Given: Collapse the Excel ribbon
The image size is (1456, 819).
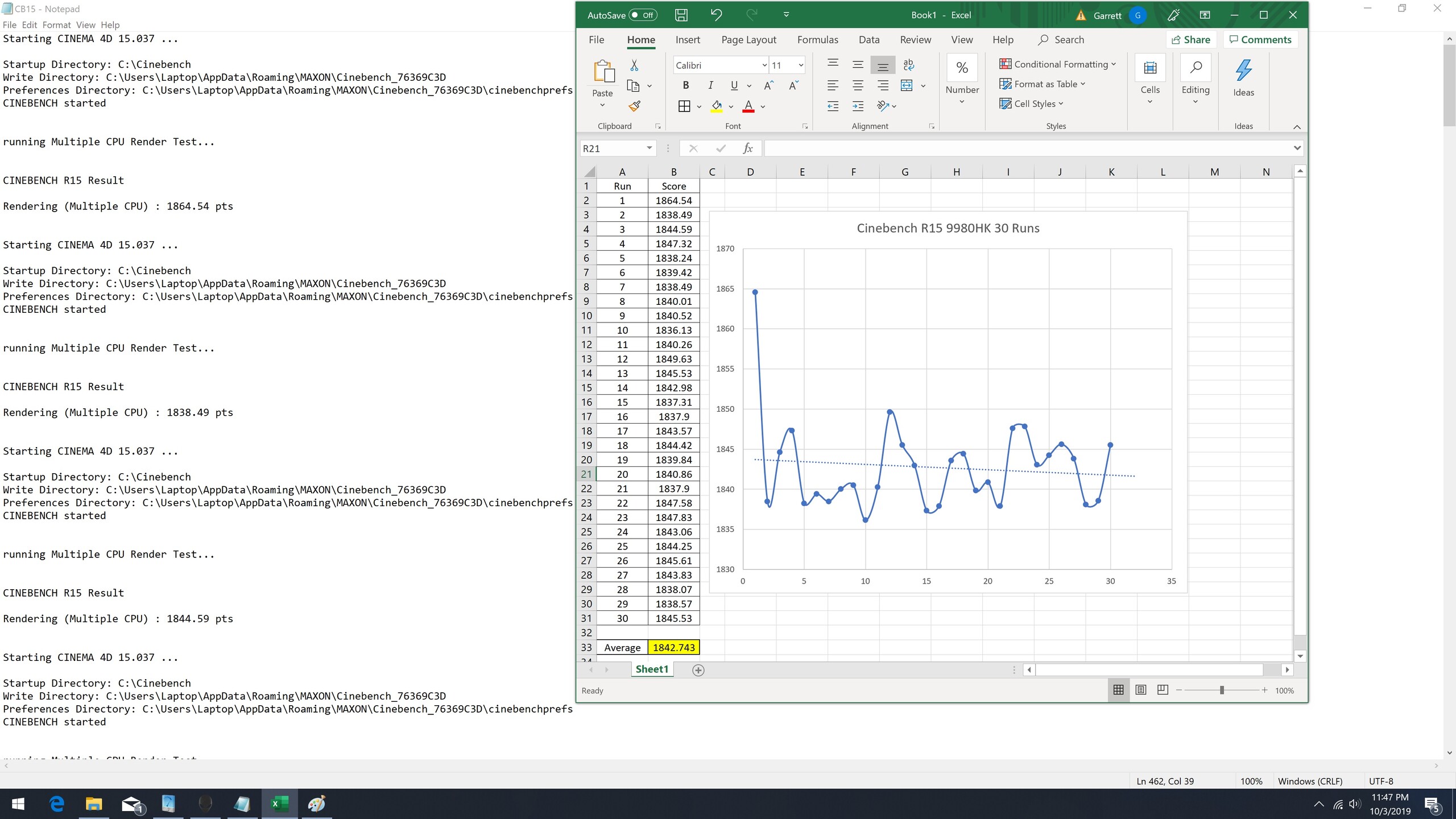Looking at the screenshot, I should (x=1297, y=127).
